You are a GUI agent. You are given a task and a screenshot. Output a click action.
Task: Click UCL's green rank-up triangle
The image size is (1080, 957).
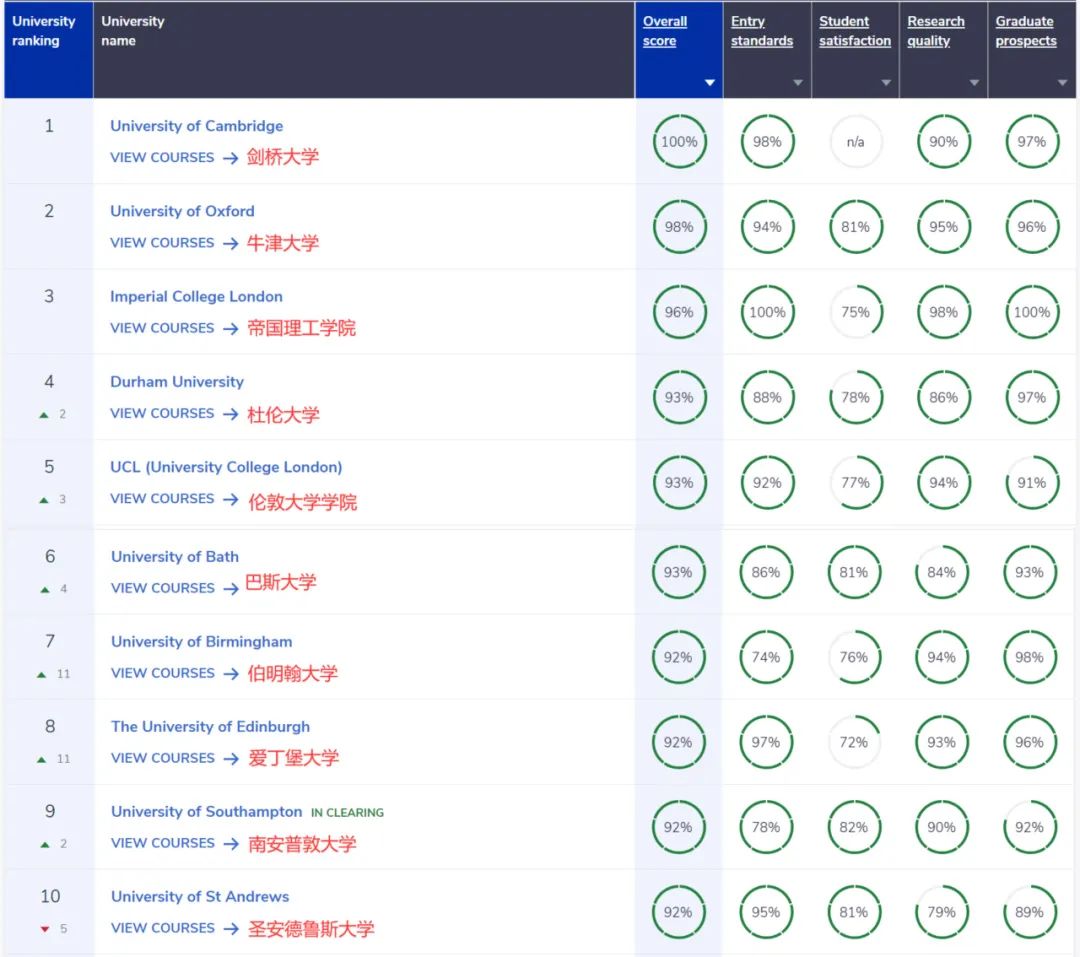[x=44, y=500]
